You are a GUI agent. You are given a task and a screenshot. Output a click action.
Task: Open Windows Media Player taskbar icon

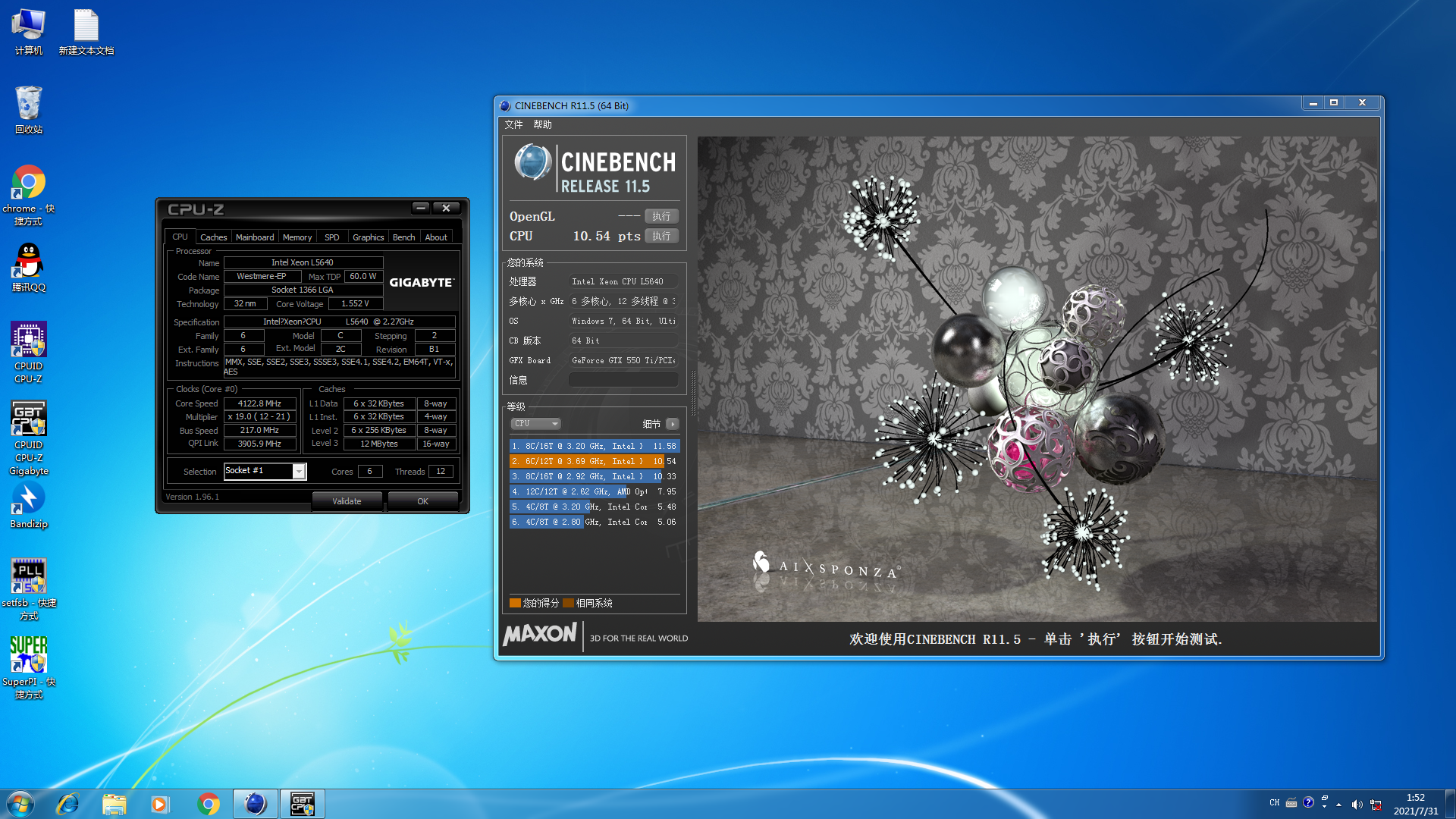[160, 804]
